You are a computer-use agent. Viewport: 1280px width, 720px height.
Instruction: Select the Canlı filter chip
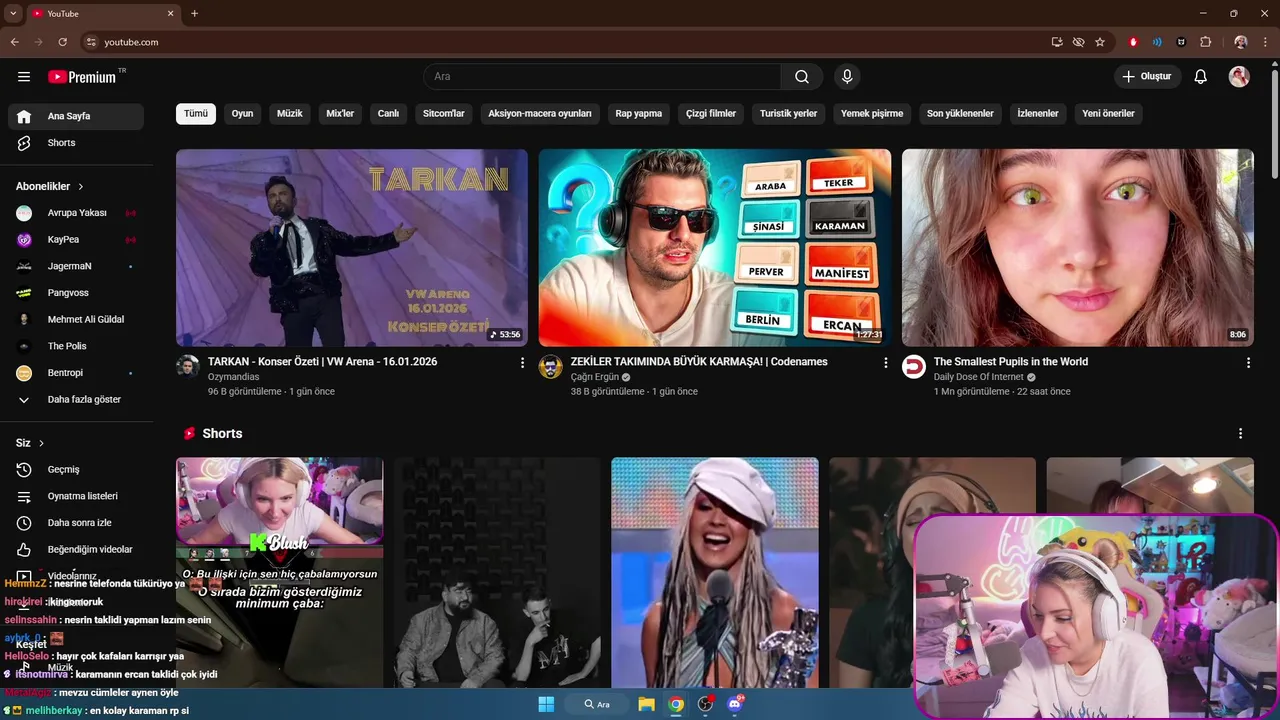click(388, 114)
